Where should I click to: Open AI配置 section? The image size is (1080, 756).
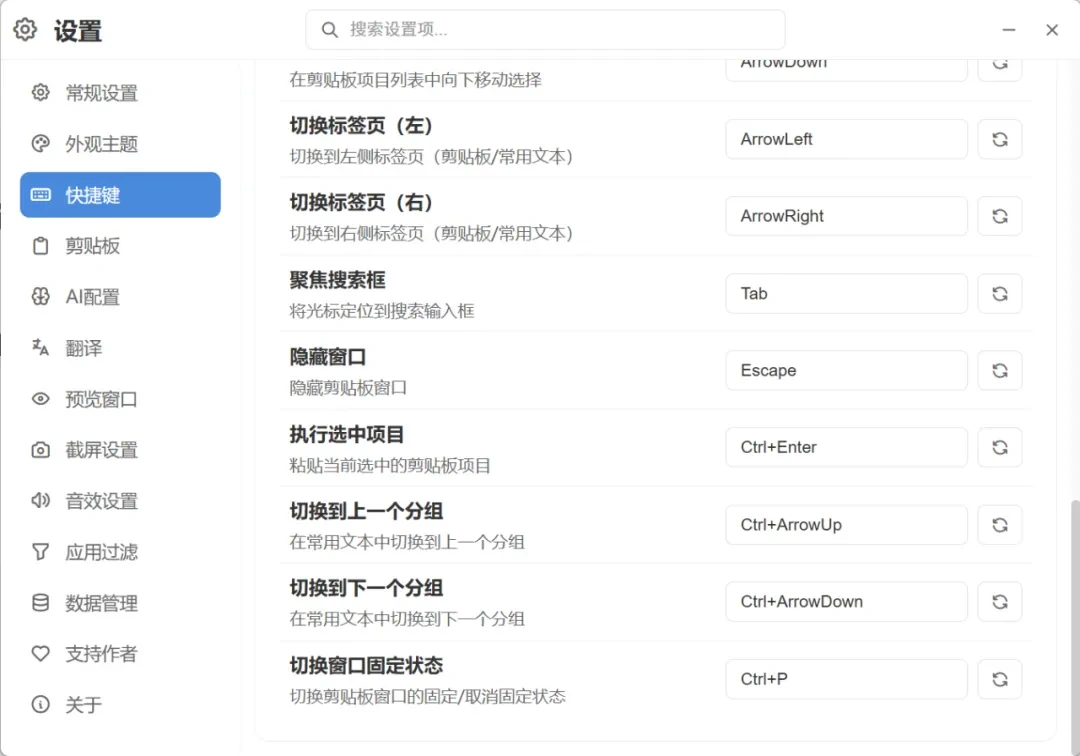(120, 297)
